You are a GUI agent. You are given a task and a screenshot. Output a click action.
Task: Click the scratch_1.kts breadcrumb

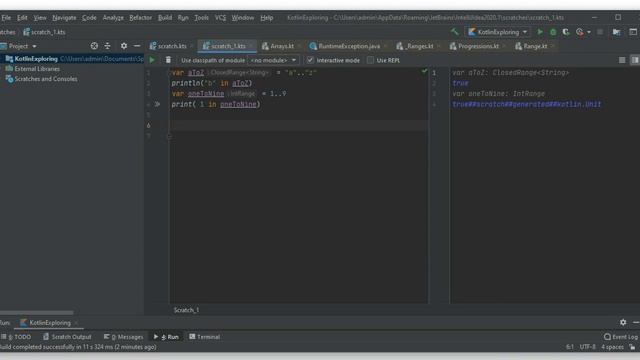44,32
